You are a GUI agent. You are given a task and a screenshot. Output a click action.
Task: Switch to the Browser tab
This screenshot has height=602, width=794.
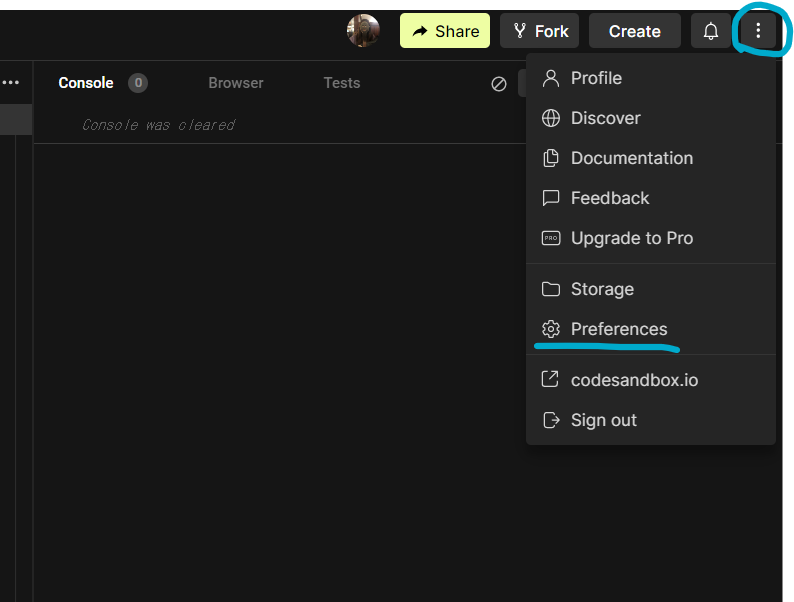pos(236,83)
